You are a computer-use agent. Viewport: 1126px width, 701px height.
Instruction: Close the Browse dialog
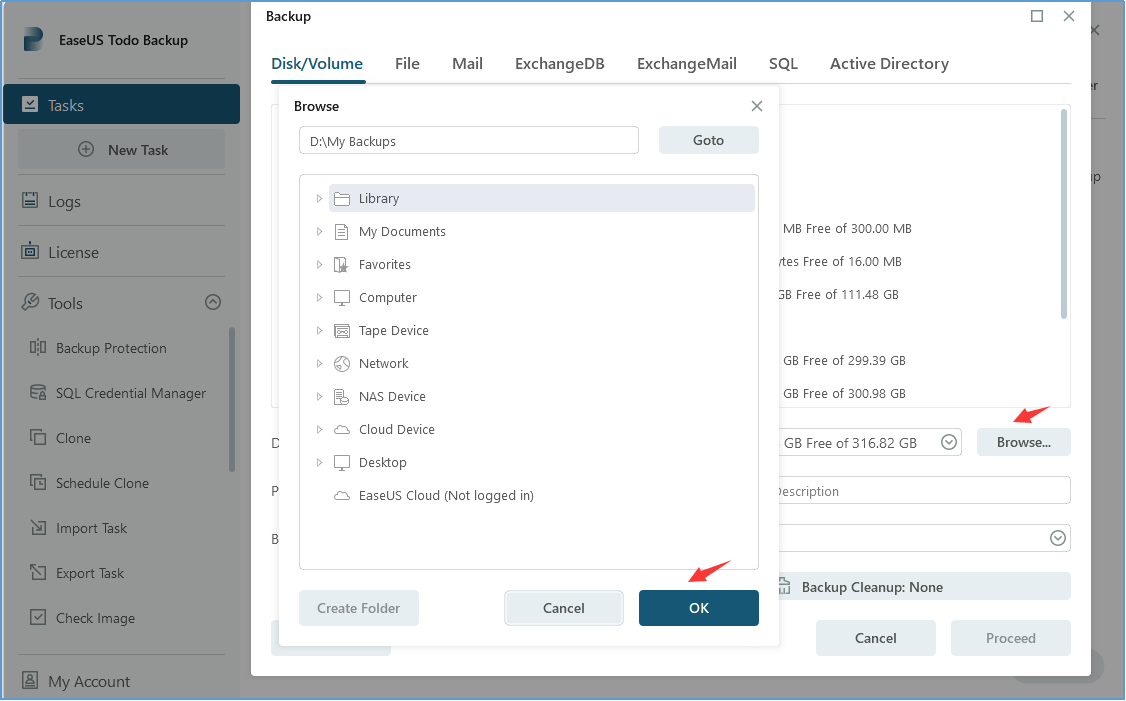(x=757, y=106)
